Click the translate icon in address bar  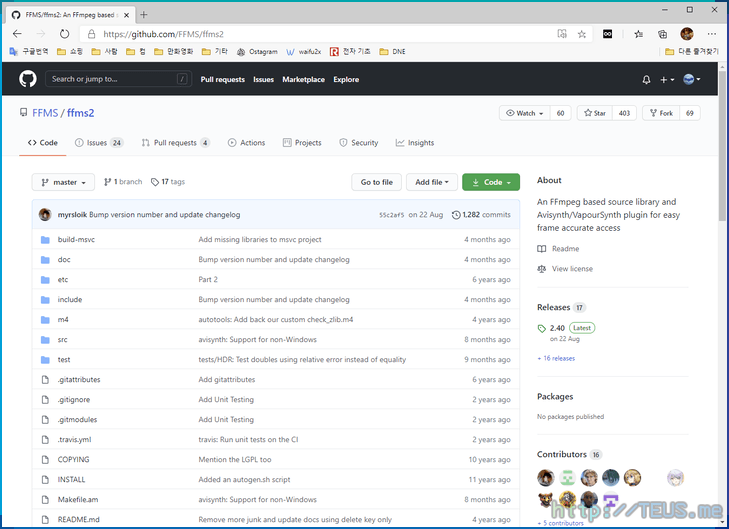click(x=562, y=34)
